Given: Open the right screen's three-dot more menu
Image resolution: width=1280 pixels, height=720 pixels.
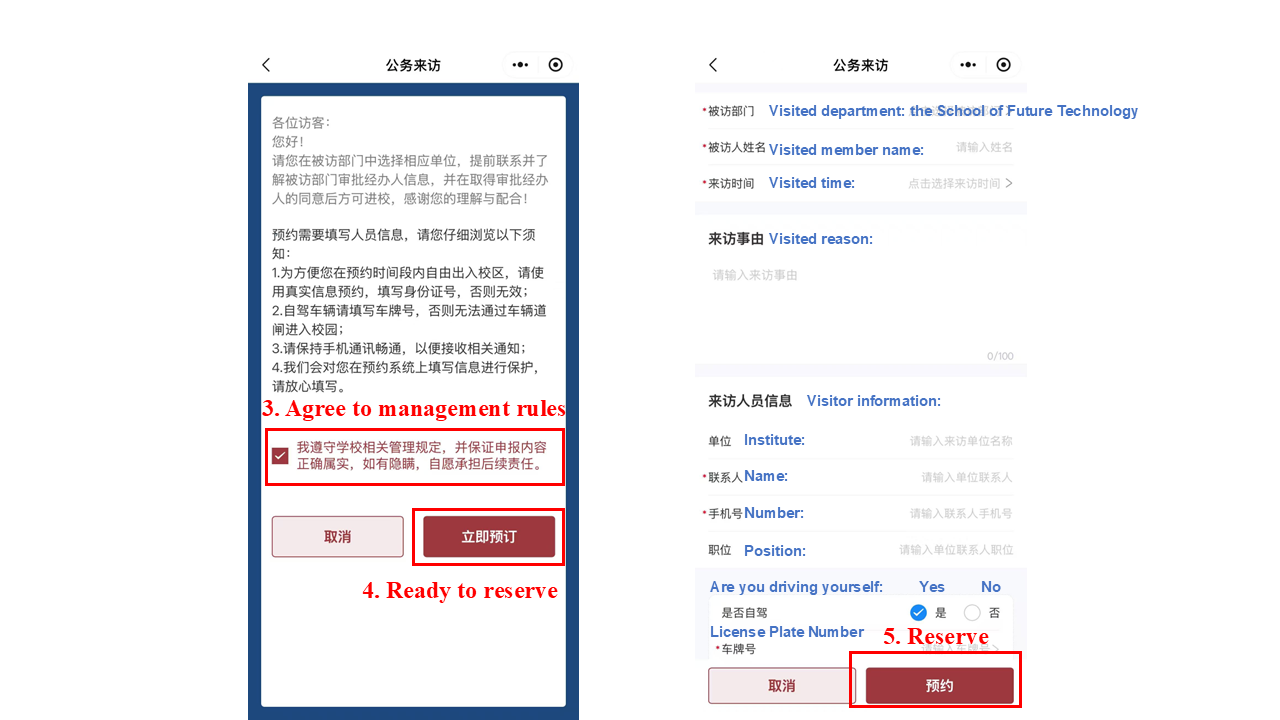Looking at the screenshot, I should (x=968, y=65).
